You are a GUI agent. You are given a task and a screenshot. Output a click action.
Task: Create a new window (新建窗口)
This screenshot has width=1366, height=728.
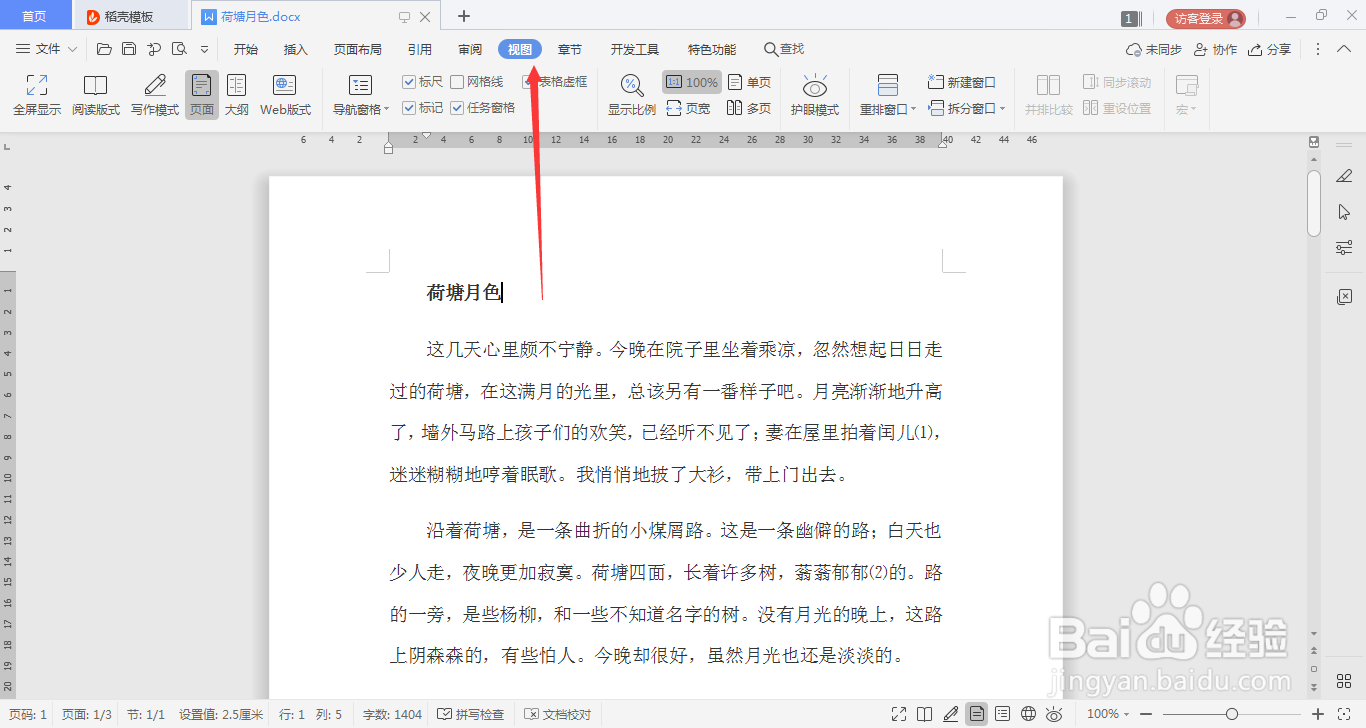pyautogui.click(x=961, y=82)
